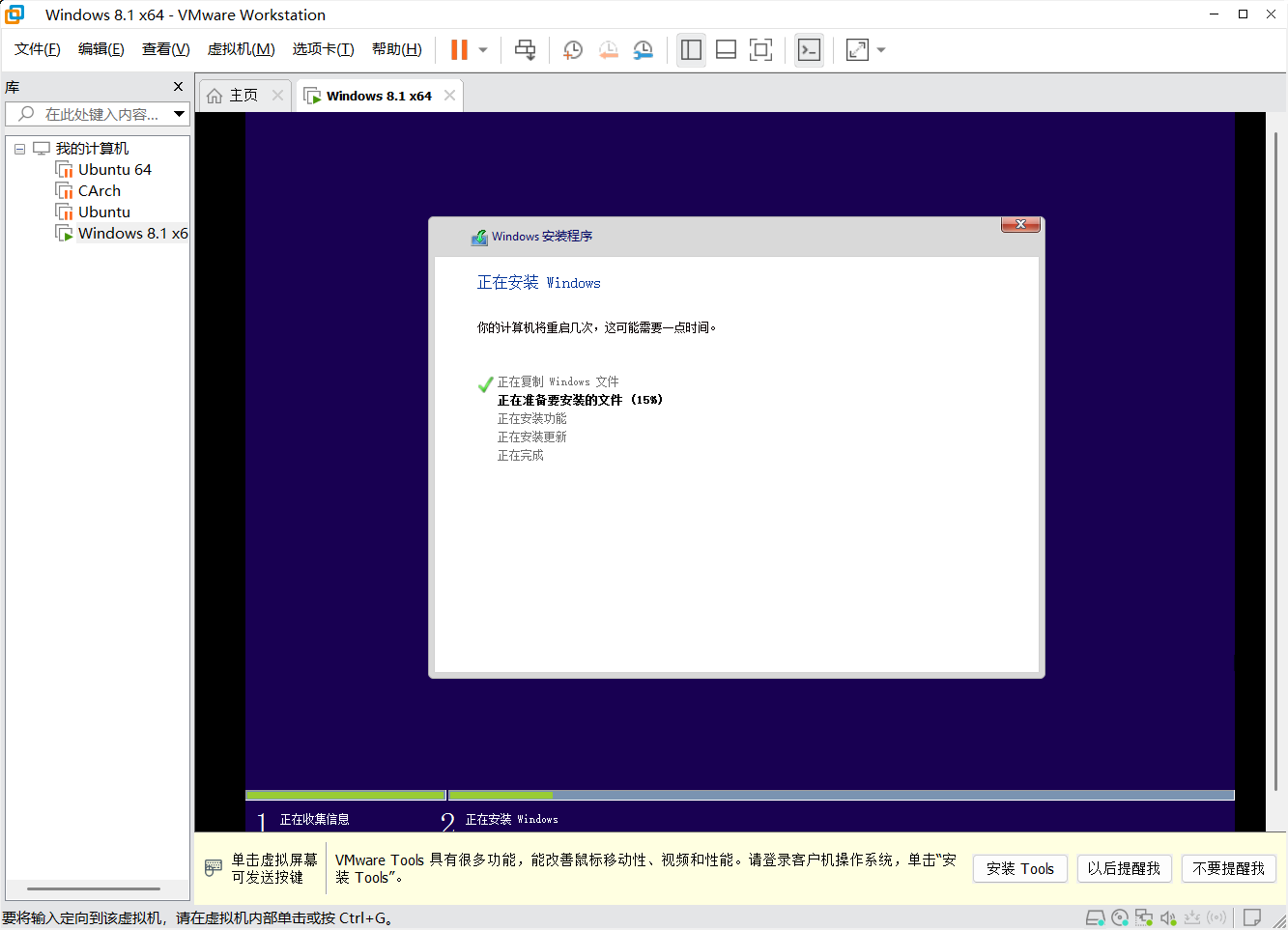Open the snapshot manager
The height and width of the screenshot is (930, 1288).
644,50
